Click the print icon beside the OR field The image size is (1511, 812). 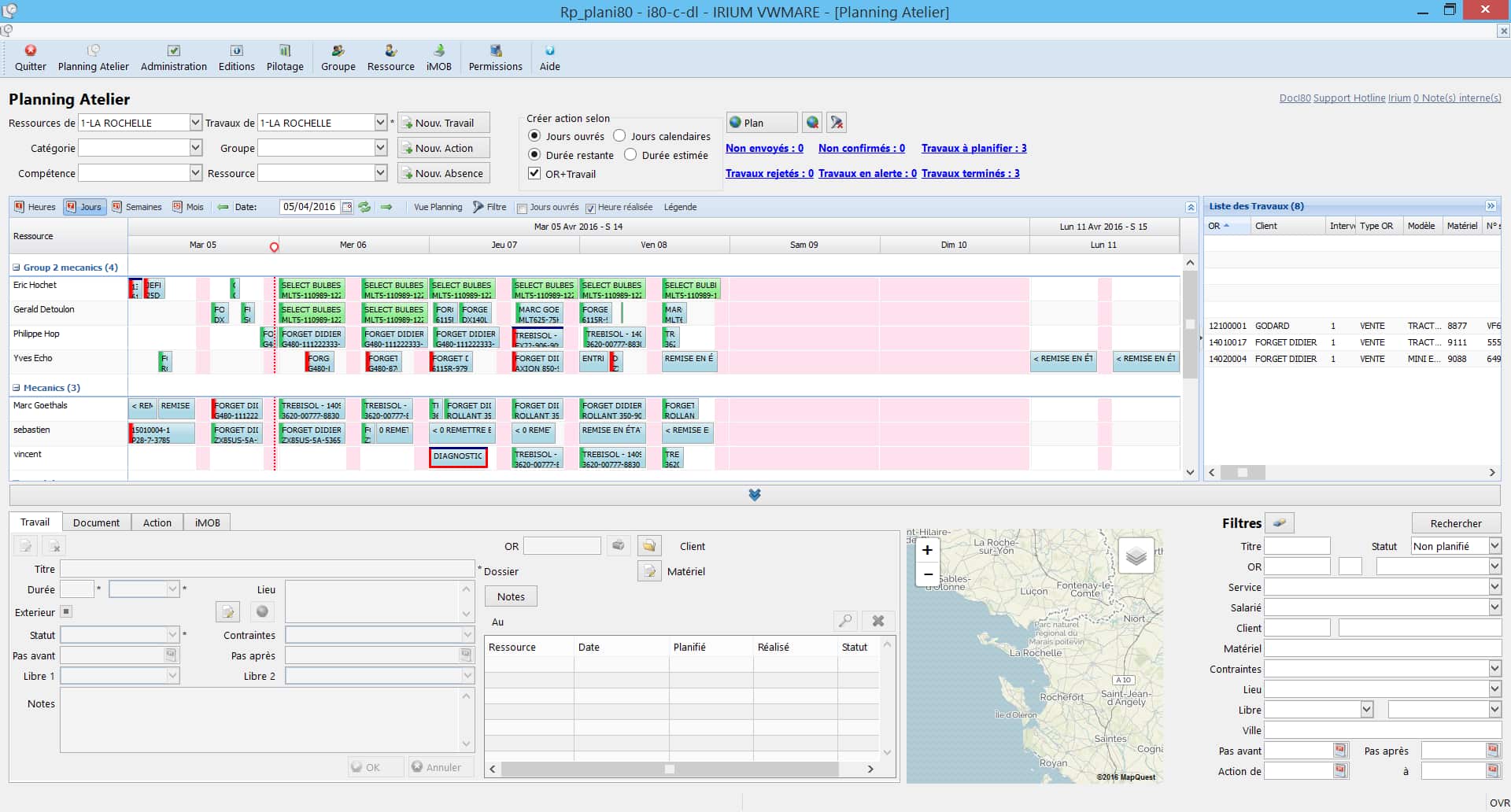coord(619,545)
